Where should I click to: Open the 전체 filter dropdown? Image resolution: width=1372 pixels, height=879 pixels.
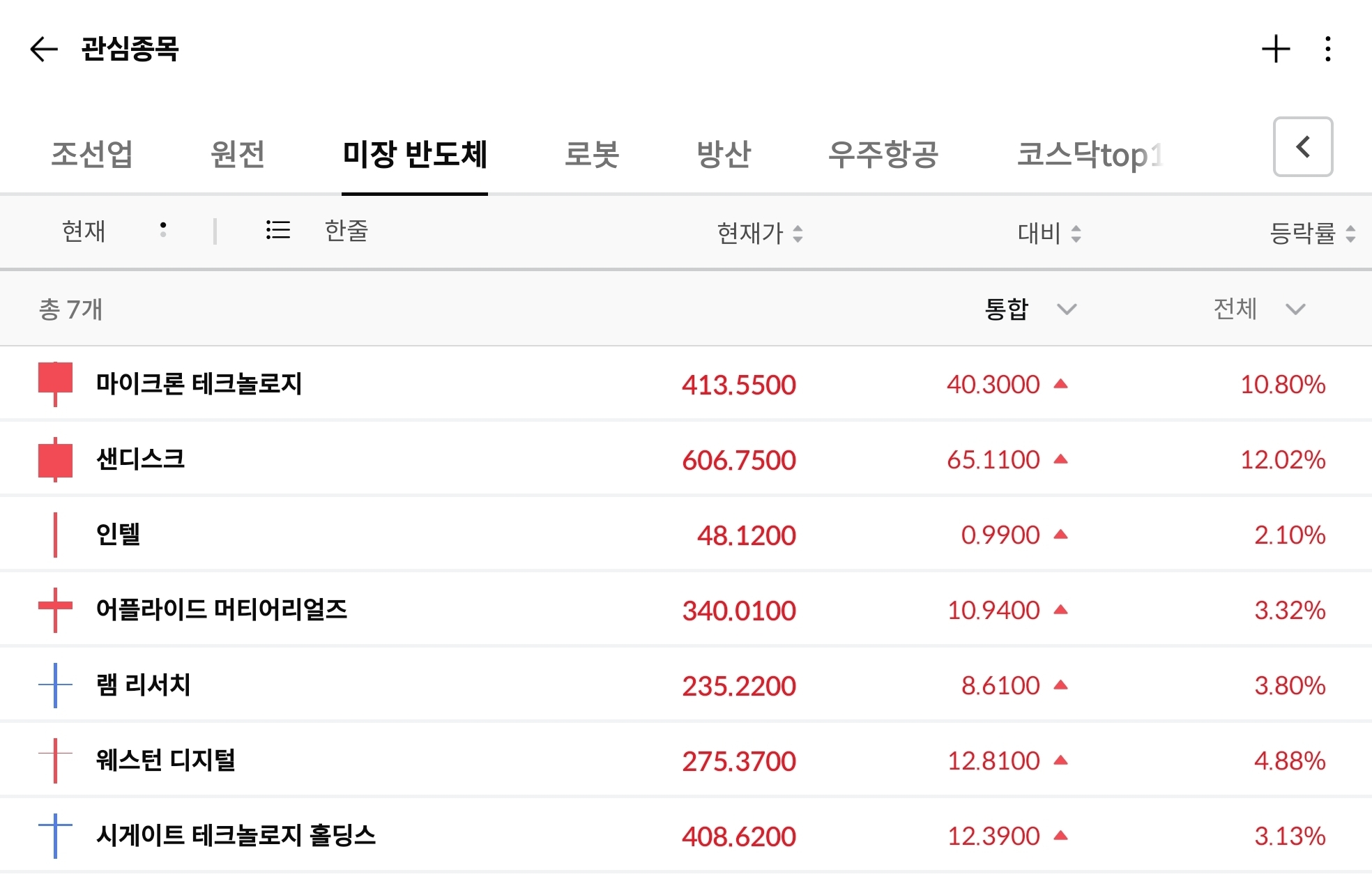coord(1258,308)
